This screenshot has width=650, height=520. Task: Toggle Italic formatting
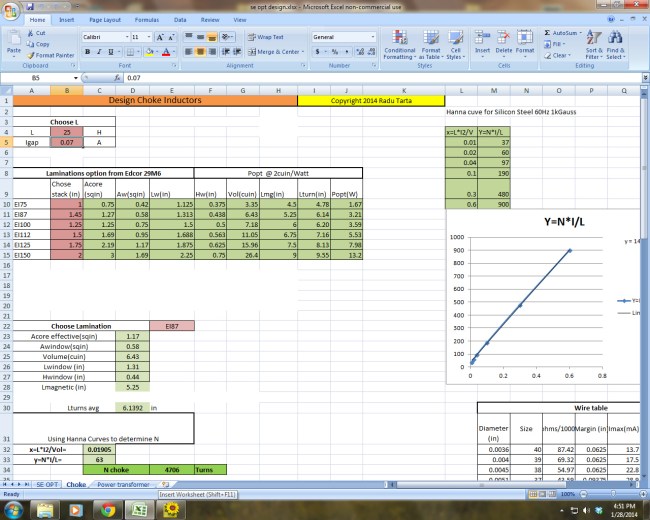click(x=96, y=51)
